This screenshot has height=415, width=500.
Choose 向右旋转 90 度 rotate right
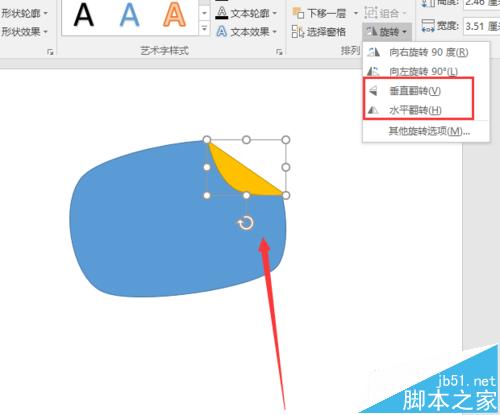pyautogui.click(x=426, y=52)
